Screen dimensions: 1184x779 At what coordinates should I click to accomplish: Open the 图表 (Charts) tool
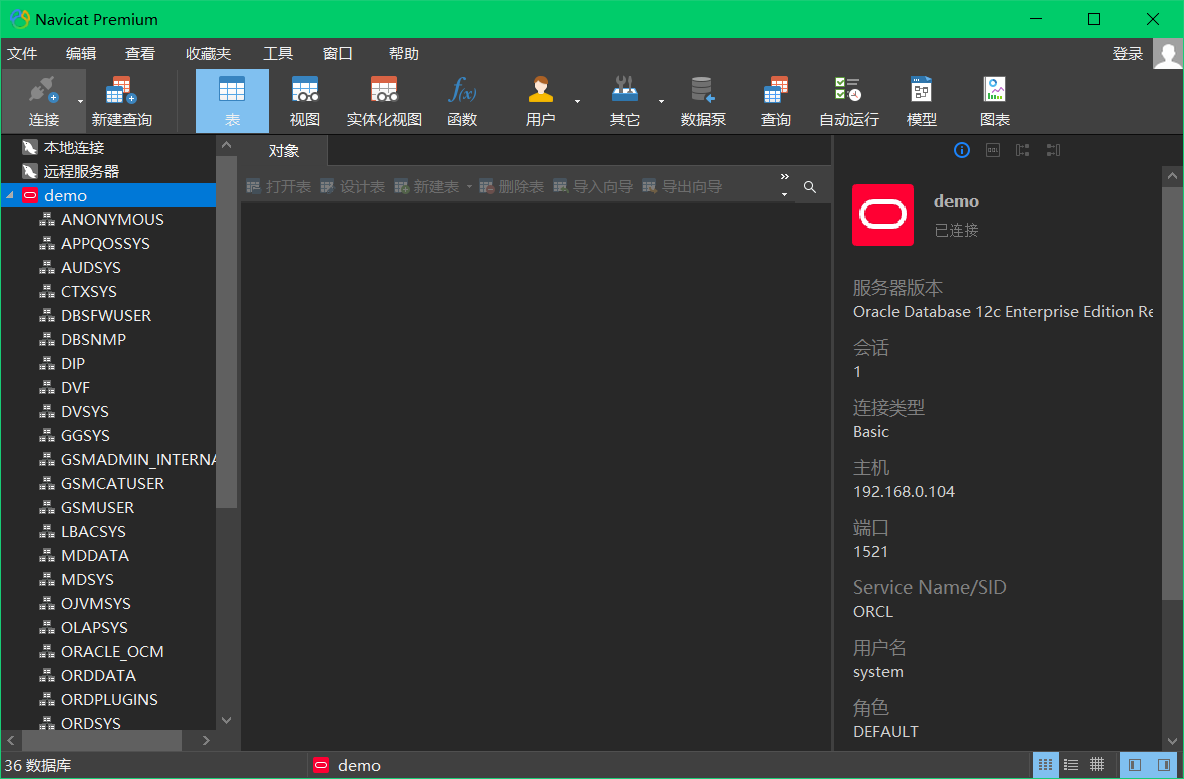pyautogui.click(x=994, y=100)
